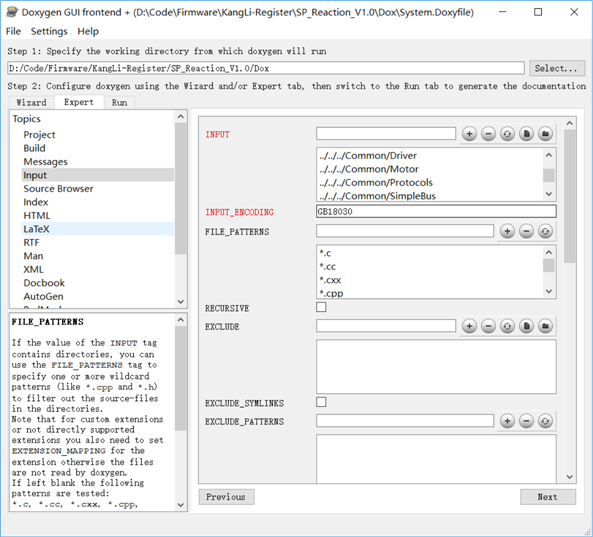Image resolution: width=593 pixels, height=537 pixels.
Task: Go to the Previous topic
Action: (226, 497)
